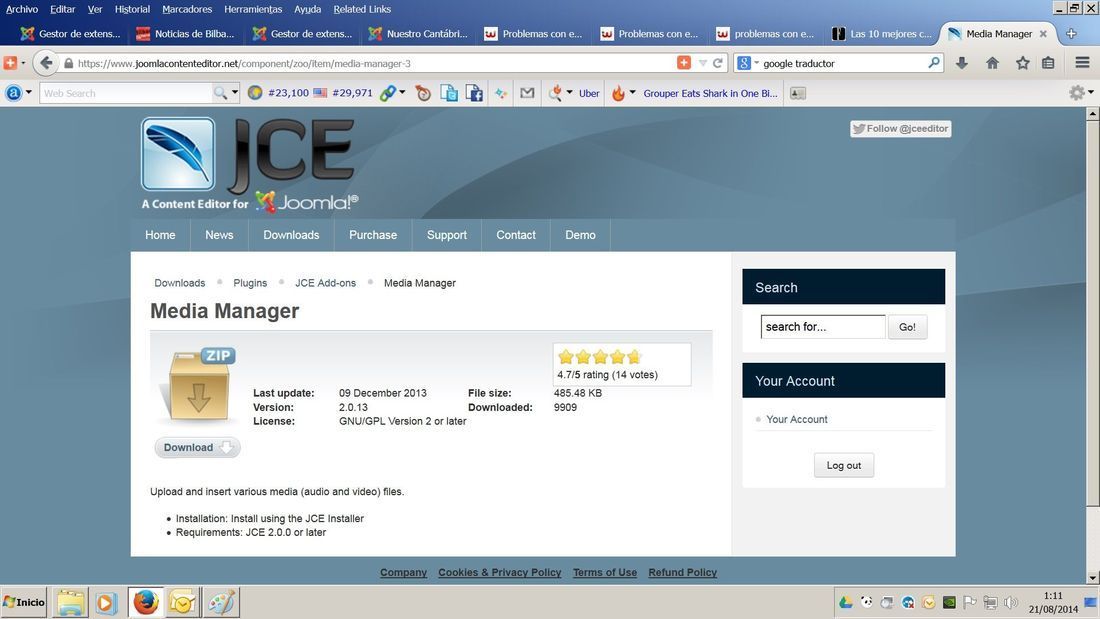1100x619 pixels.
Task: Click the orange plus icon in the address bar
Action: pyautogui.click(x=684, y=62)
